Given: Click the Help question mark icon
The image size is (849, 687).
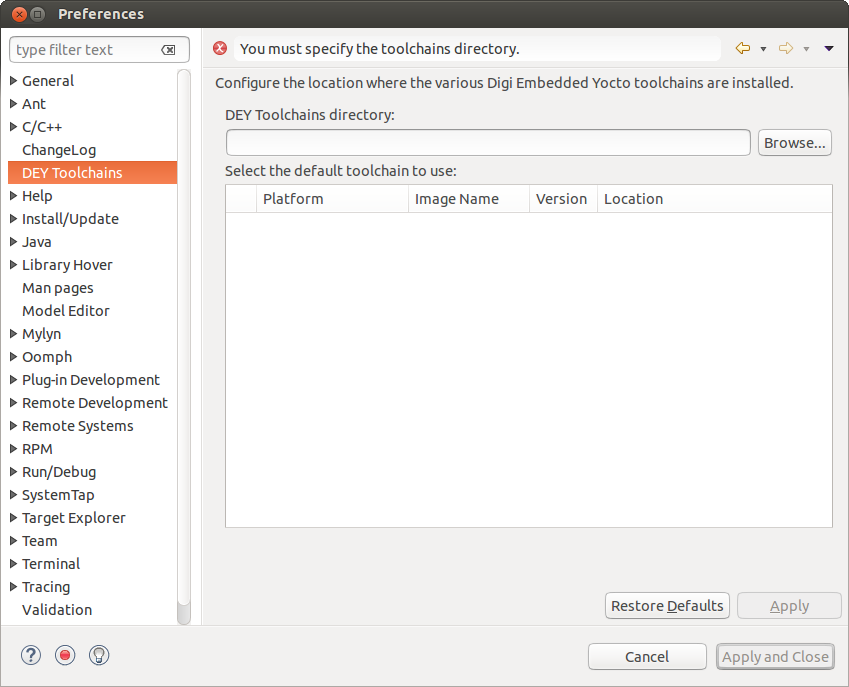Looking at the screenshot, I should [32, 656].
